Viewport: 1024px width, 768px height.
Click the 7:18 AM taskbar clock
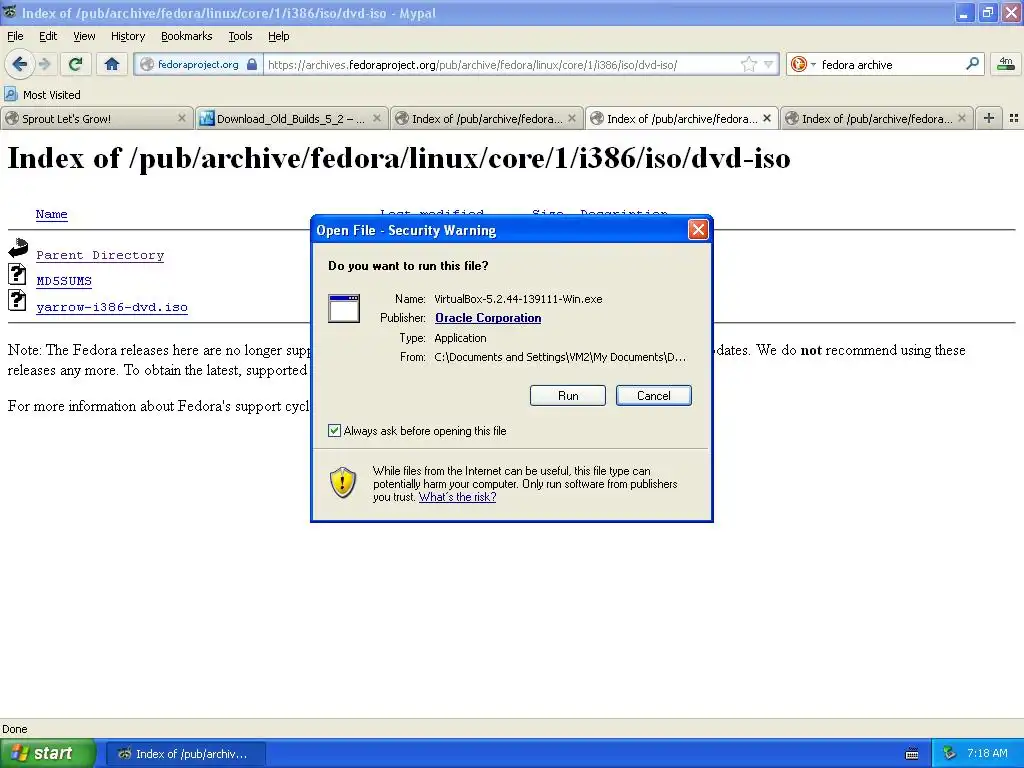point(987,754)
